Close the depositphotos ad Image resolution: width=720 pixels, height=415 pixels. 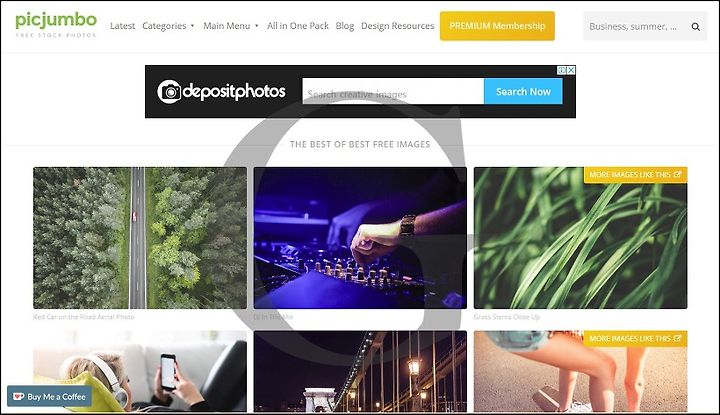[571, 70]
